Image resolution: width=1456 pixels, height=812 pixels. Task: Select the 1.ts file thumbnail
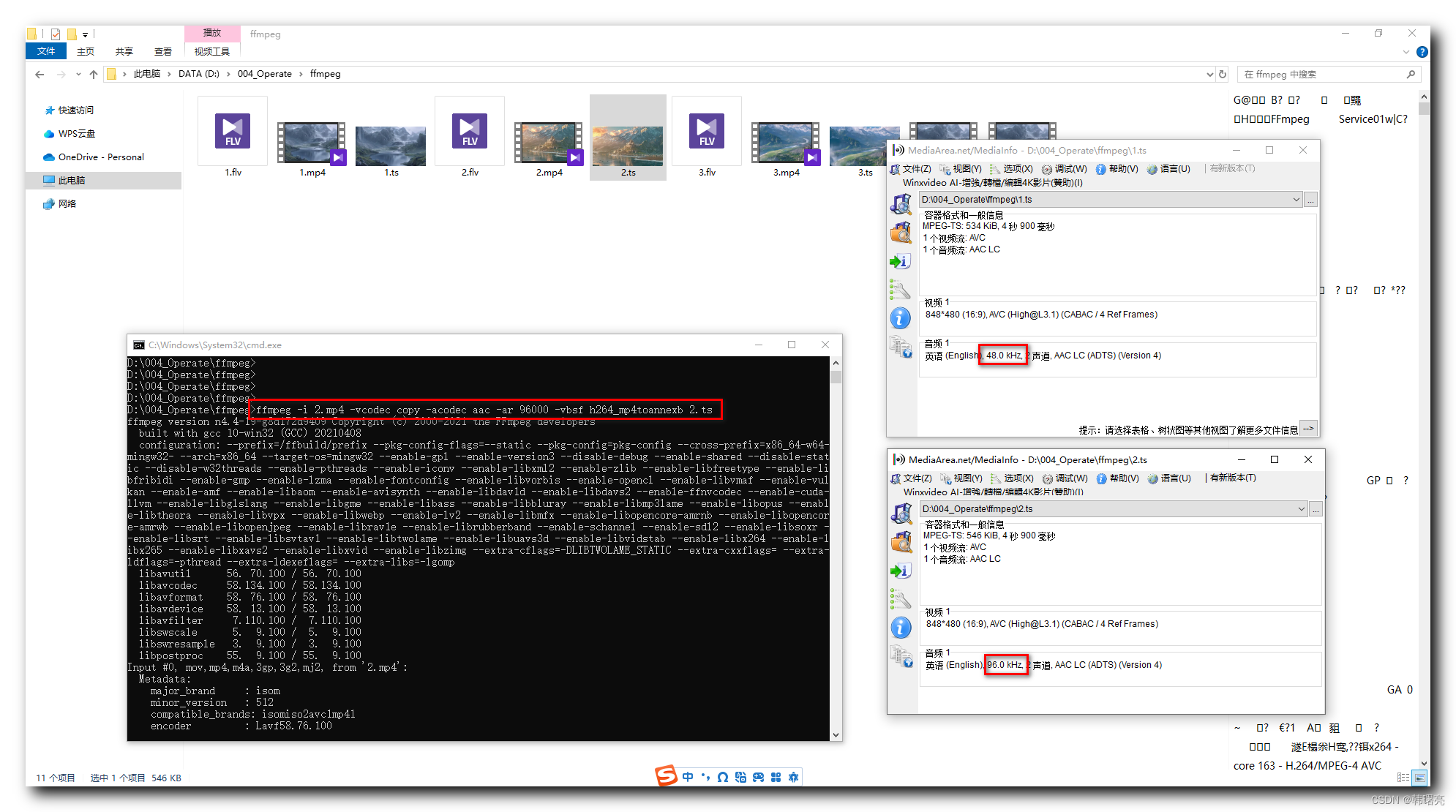click(391, 146)
